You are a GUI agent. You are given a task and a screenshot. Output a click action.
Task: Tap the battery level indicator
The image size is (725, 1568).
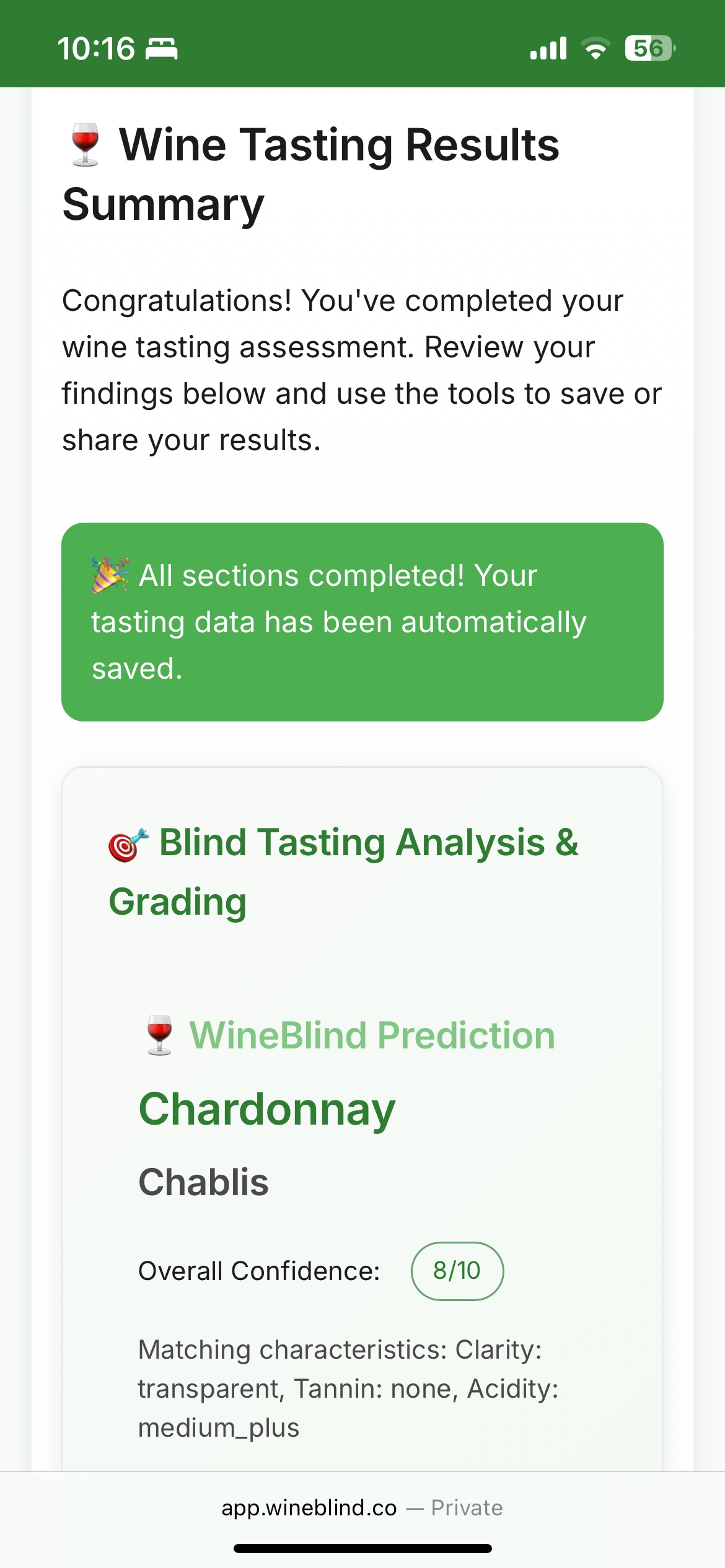pos(649,48)
